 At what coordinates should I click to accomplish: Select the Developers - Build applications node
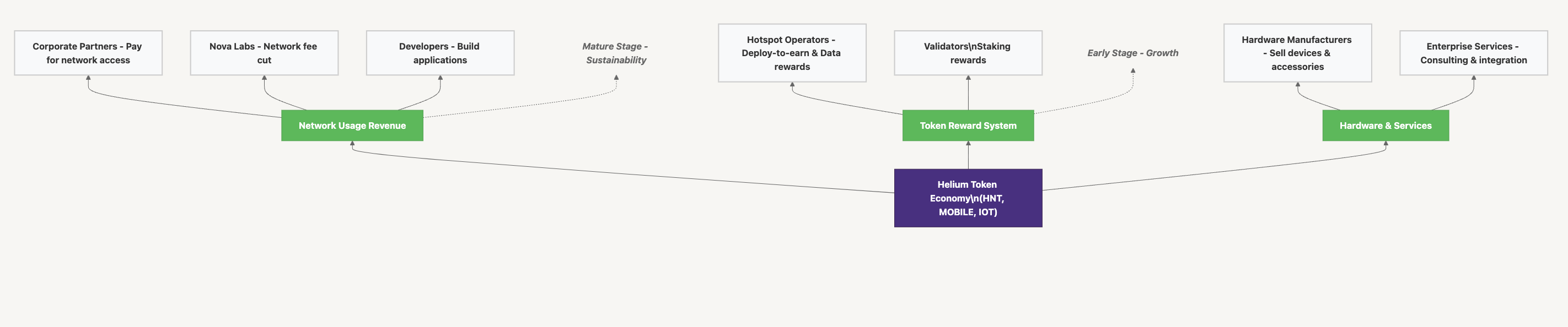coord(440,53)
